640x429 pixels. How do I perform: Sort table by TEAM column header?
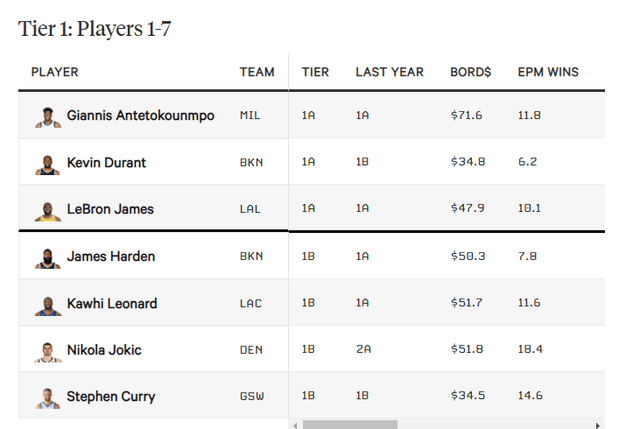coord(257,72)
